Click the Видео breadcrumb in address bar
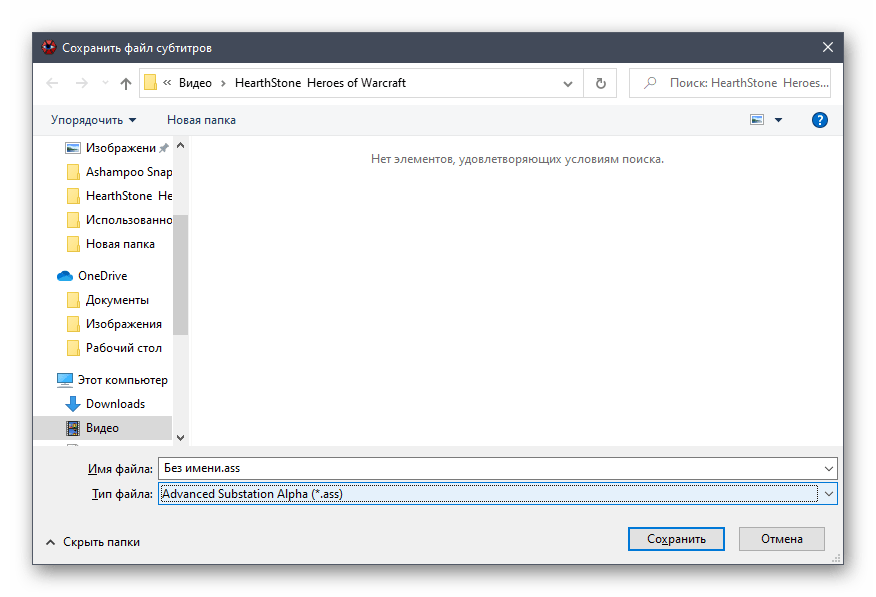Screen dimensions: 876x597 (x=195, y=83)
